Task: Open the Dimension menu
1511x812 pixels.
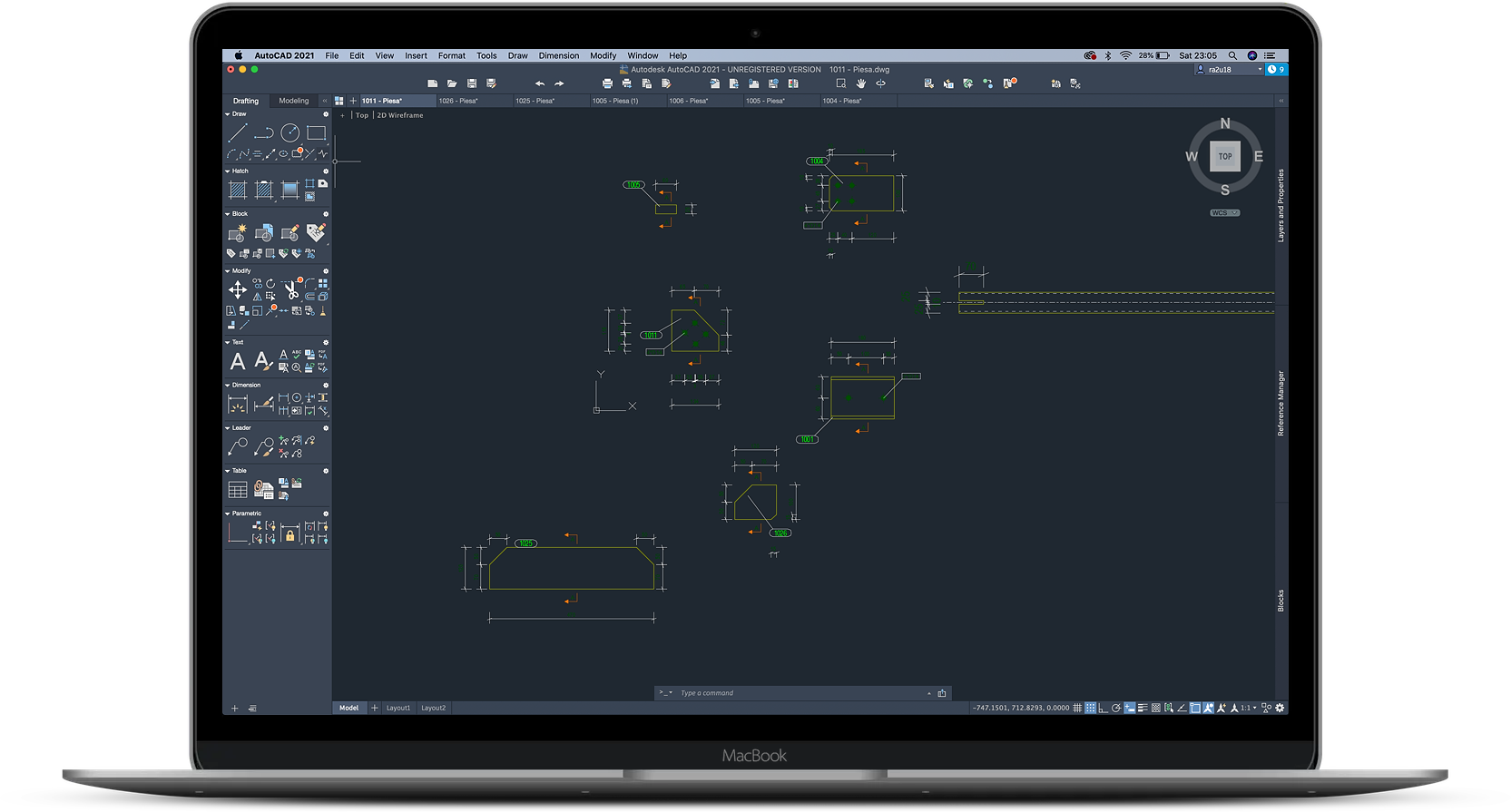Action: (x=559, y=55)
